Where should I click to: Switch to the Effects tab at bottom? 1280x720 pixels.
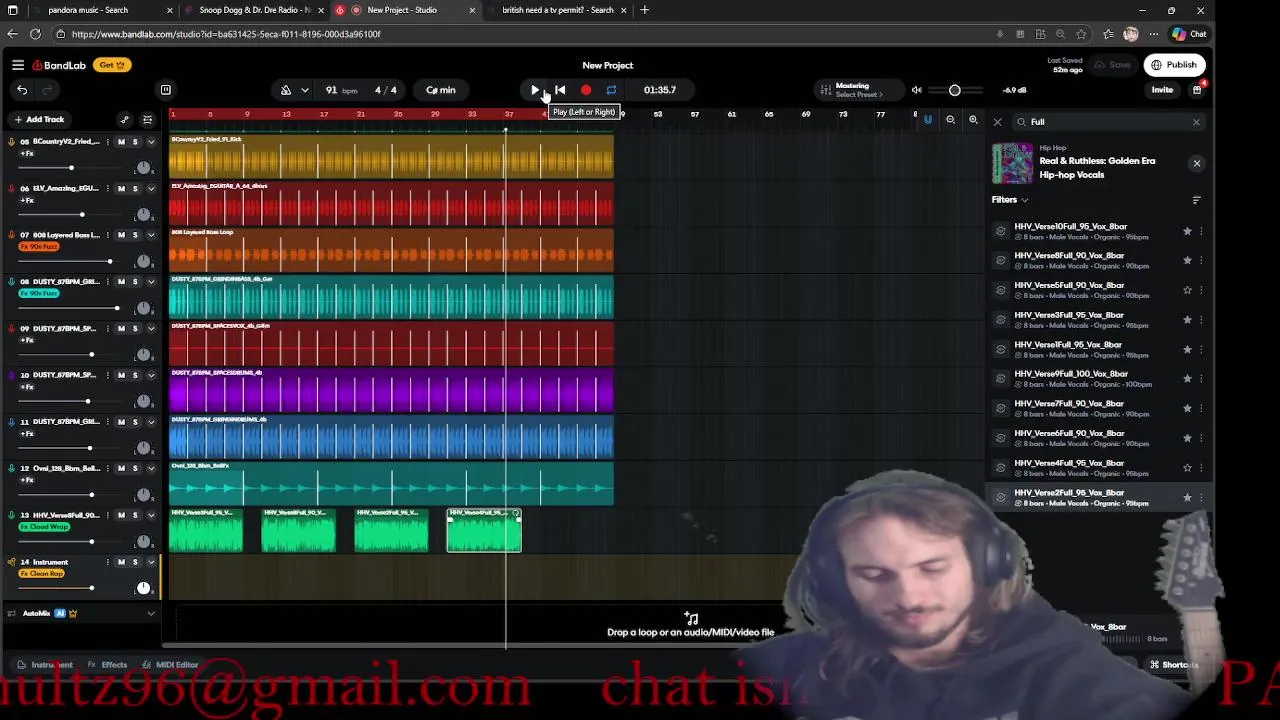tap(108, 665)
